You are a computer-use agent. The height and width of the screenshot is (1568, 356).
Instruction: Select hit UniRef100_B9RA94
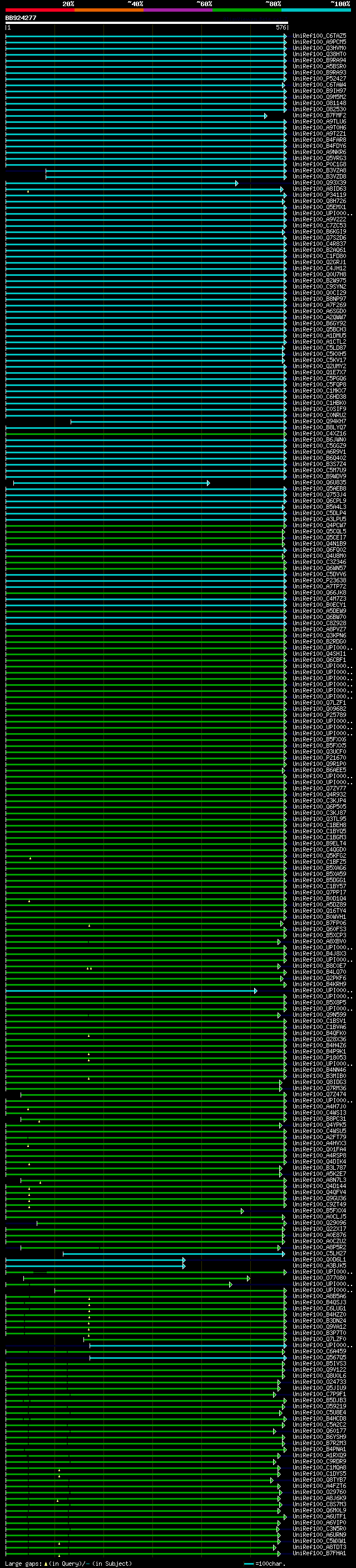click(319, 60)
